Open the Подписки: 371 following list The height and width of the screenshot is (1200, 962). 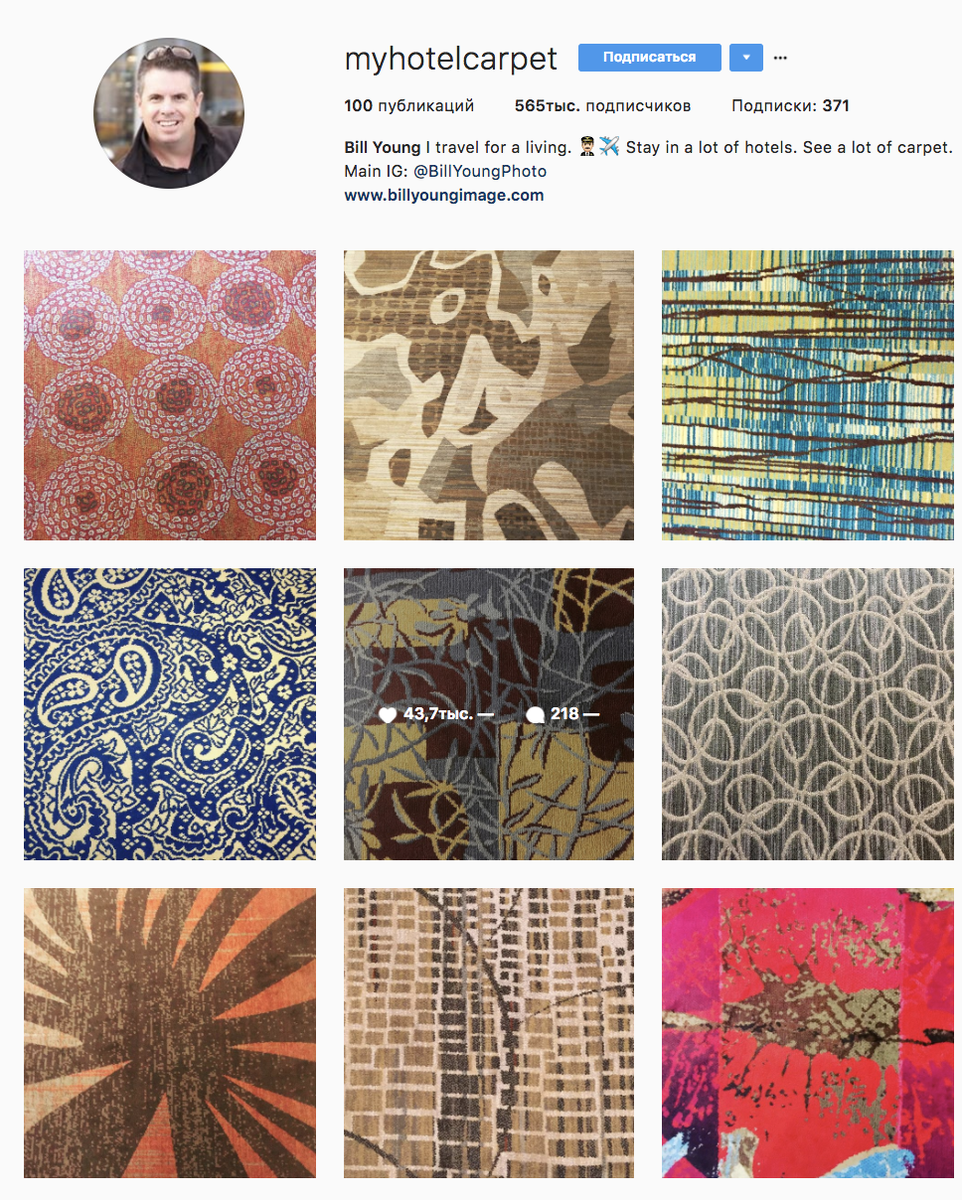click(790, 105)
